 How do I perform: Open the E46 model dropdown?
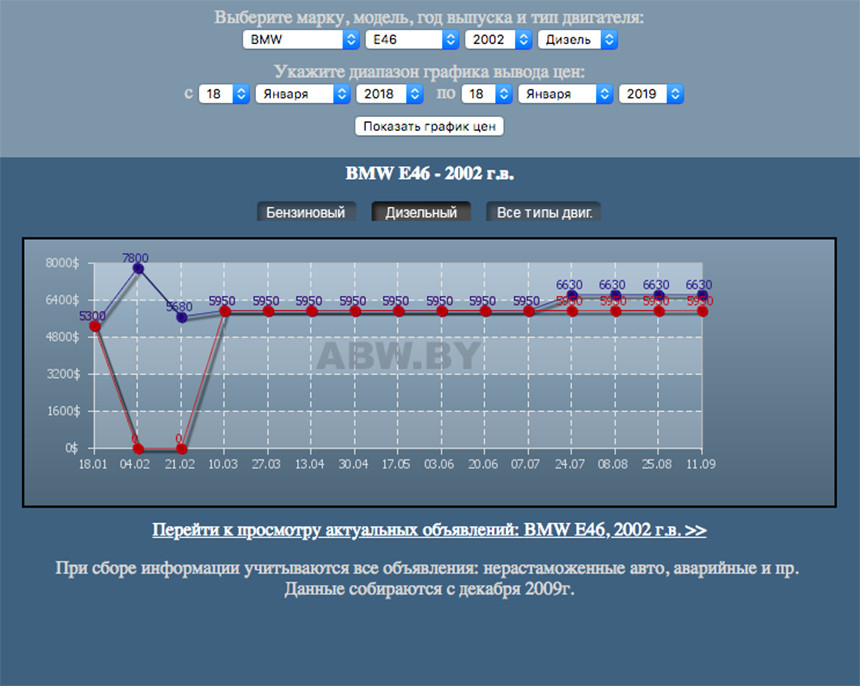click(412, 39)
